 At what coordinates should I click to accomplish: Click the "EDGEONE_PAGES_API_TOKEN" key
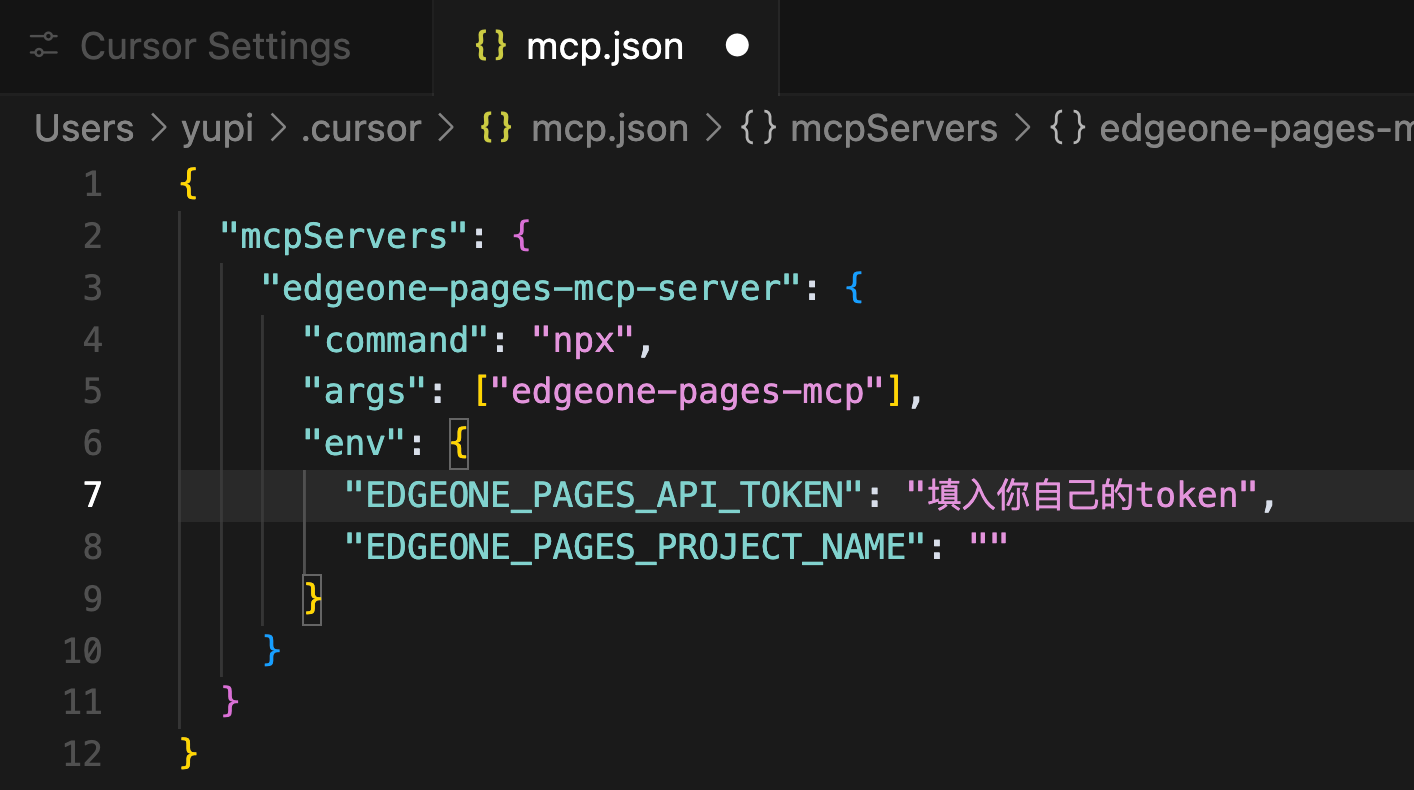[x=604, y=495]
